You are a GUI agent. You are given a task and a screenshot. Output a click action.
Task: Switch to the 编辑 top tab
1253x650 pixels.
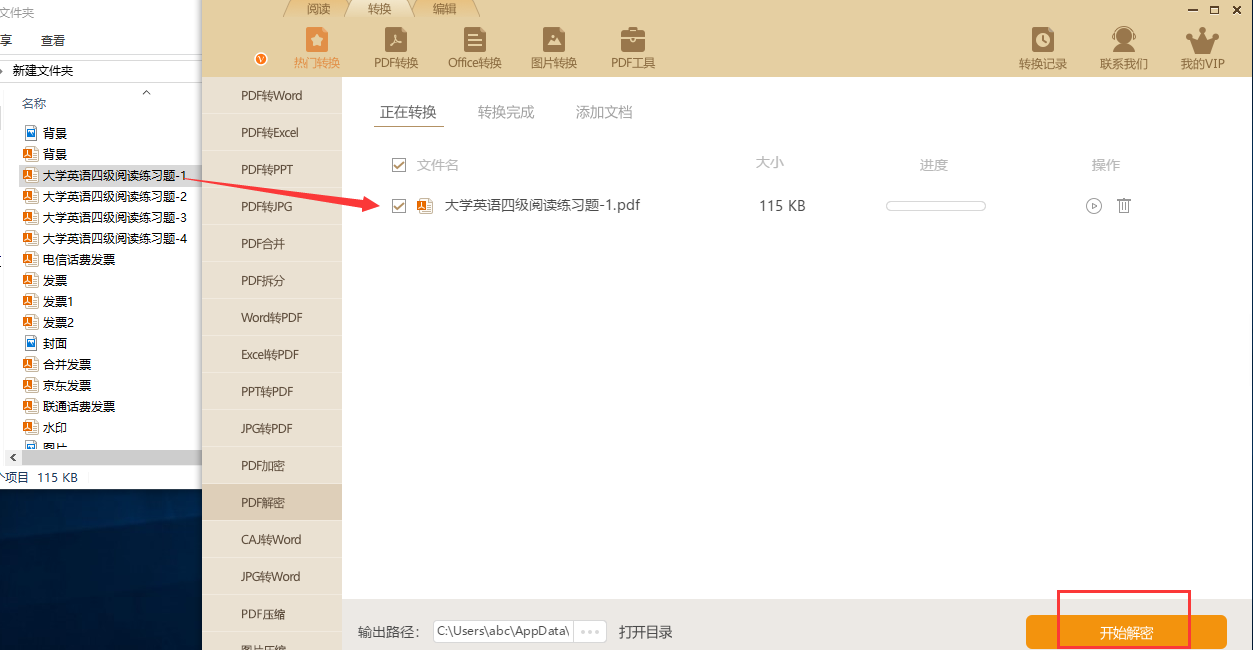[x=444, y=9]
